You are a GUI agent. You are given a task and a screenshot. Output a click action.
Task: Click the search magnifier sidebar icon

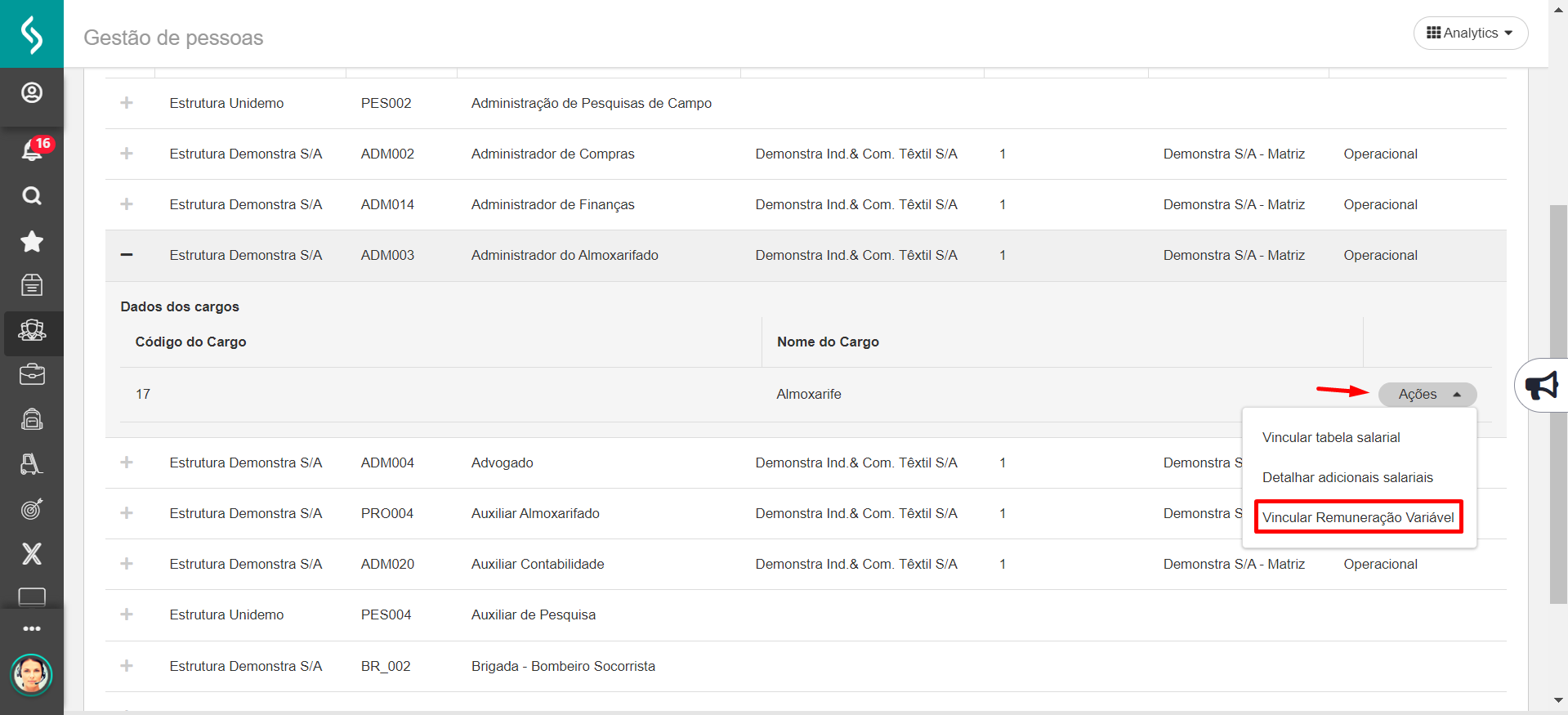tap(32, 196)
